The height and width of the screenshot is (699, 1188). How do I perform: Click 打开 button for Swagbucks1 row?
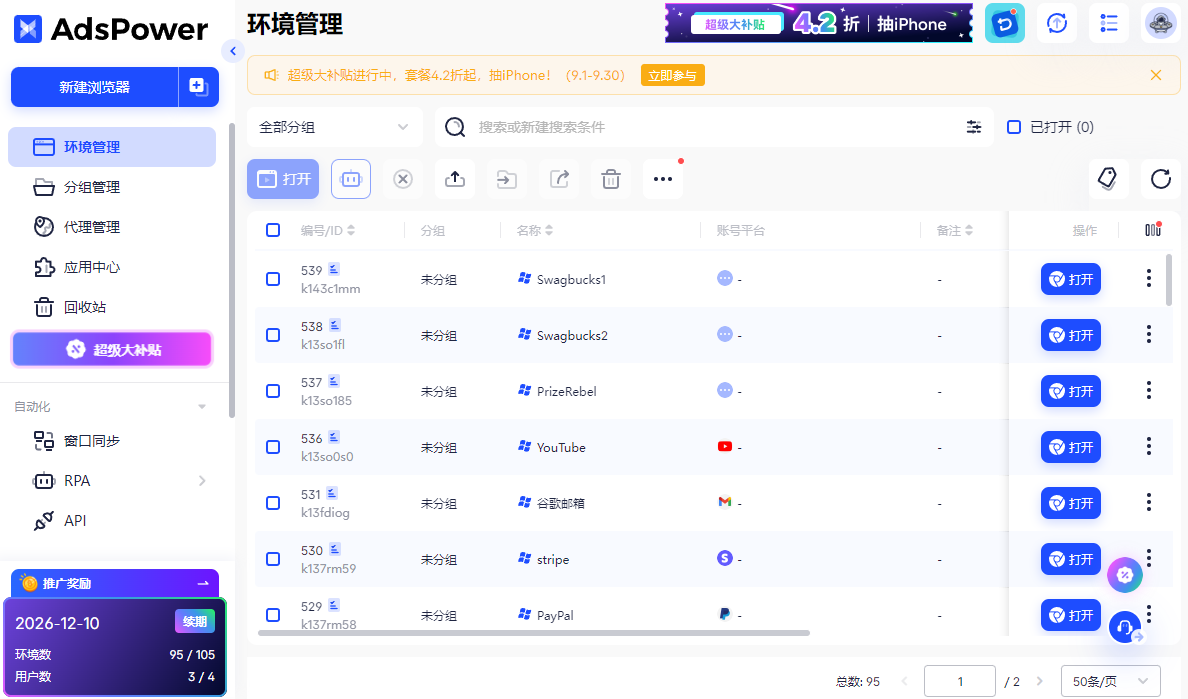click(x=1071, y=279)
